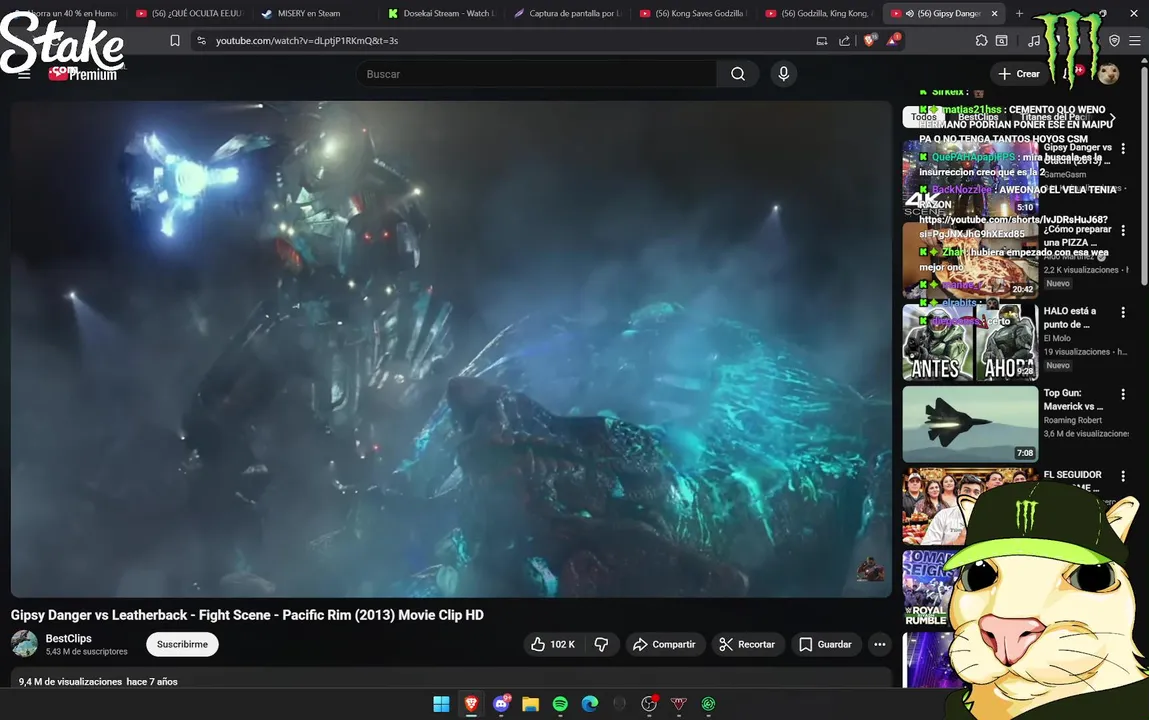
Task: Like the video showing 102 K
Action: pos(553,644)
